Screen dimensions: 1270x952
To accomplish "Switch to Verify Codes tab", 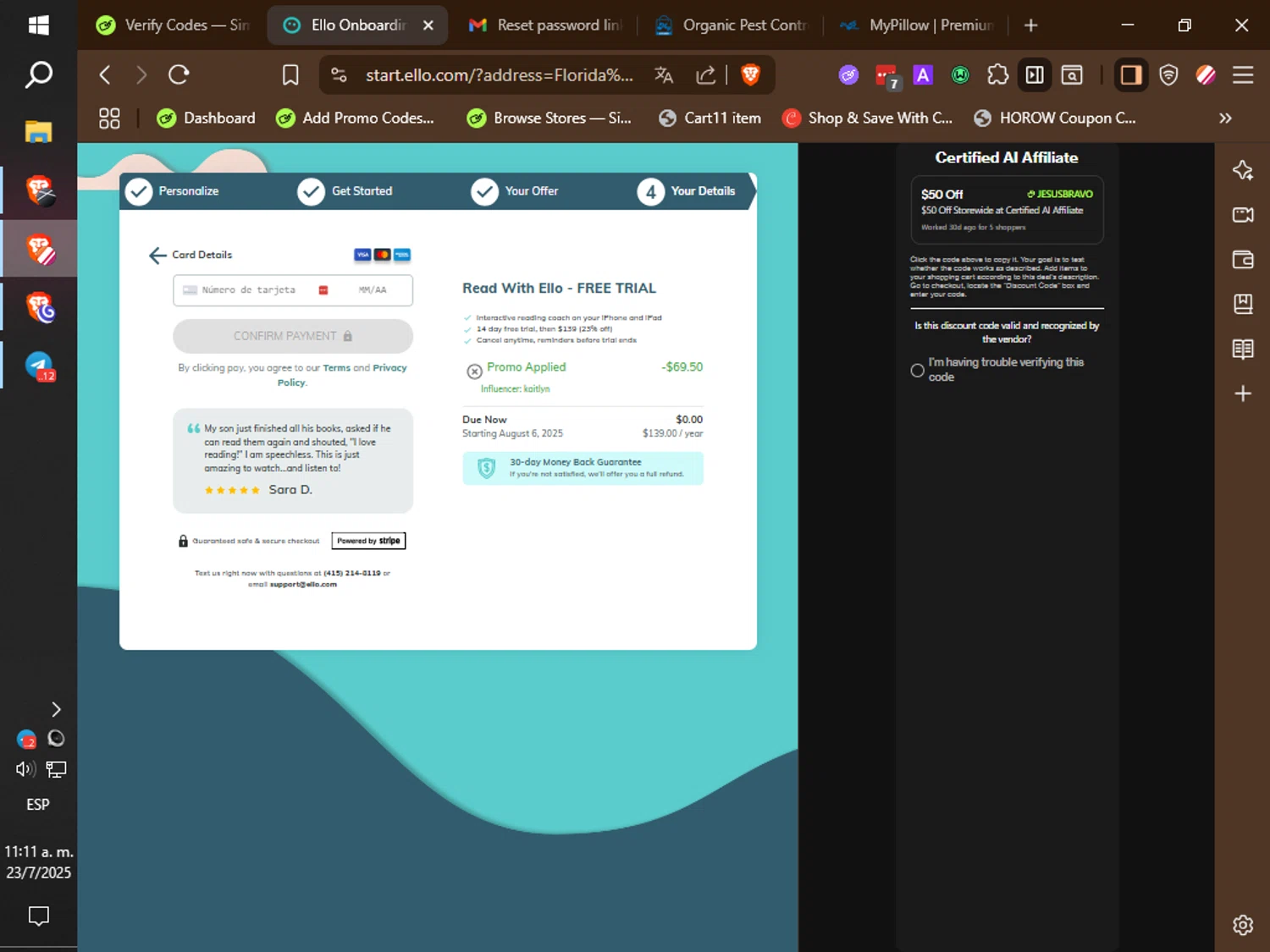I will 174,25.
